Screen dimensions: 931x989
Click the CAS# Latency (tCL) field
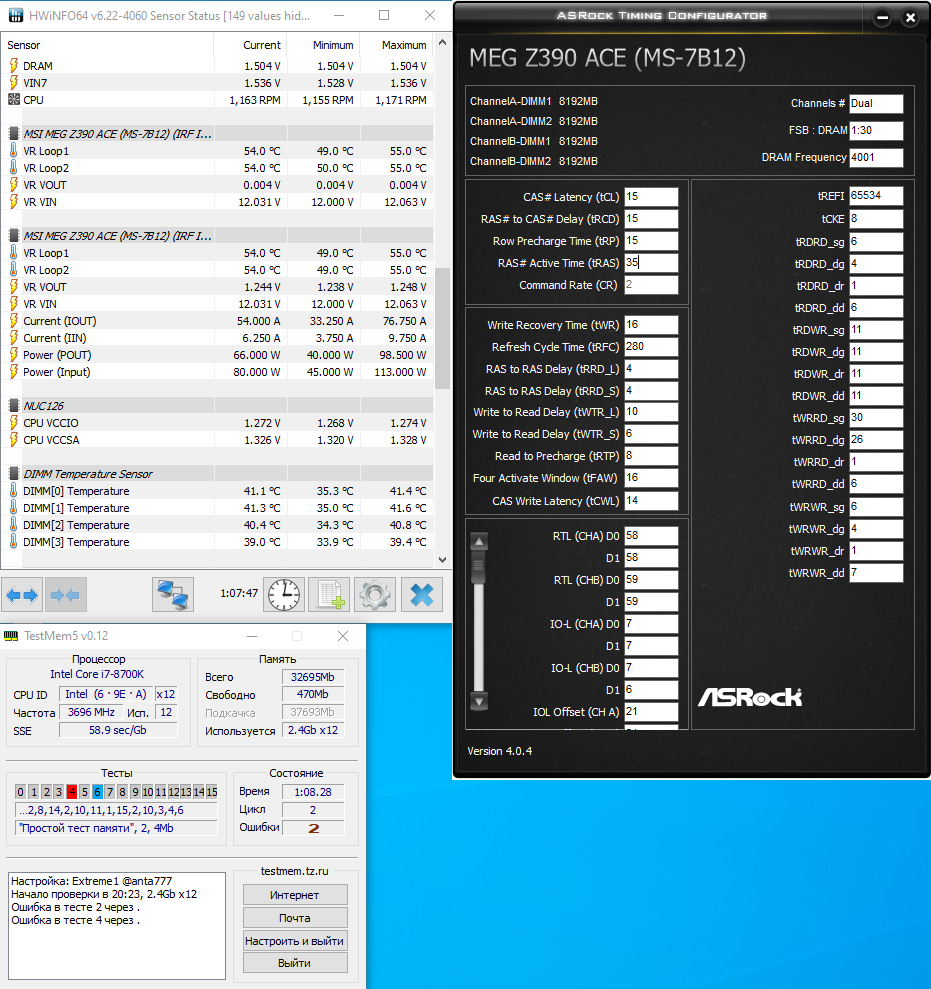point(651,196)
